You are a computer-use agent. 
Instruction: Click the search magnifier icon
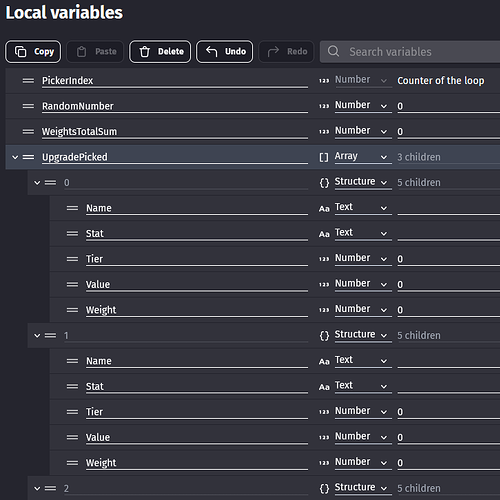[333, 51]
